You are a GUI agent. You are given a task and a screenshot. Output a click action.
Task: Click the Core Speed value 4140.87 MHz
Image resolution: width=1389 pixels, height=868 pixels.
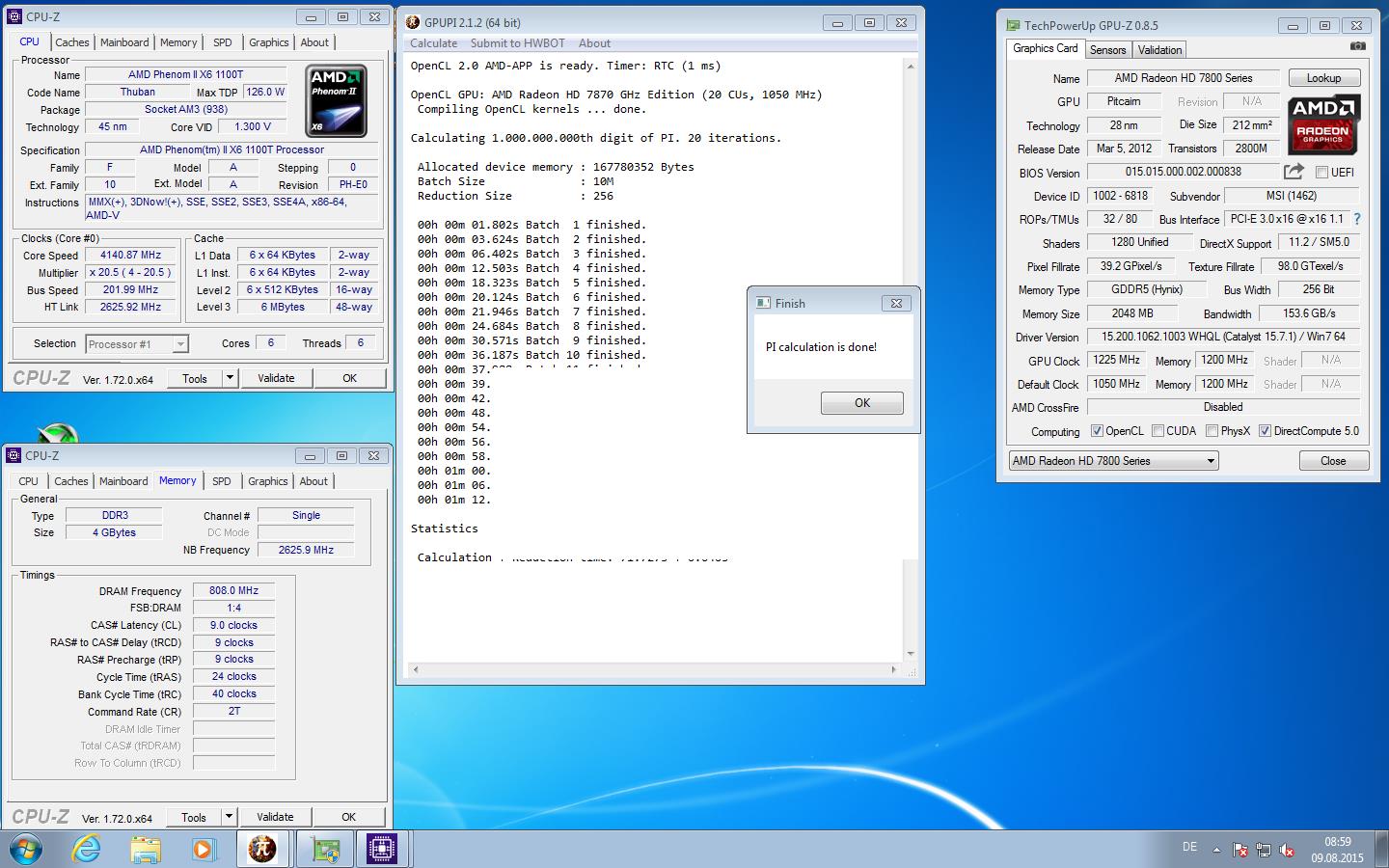tap(130, 256)
